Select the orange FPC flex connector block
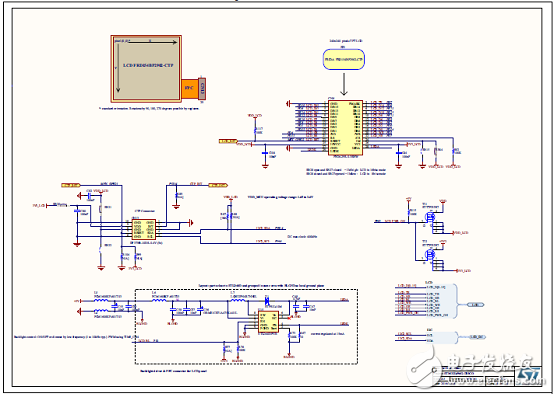The image size is (554, 397). click(190, 88)
